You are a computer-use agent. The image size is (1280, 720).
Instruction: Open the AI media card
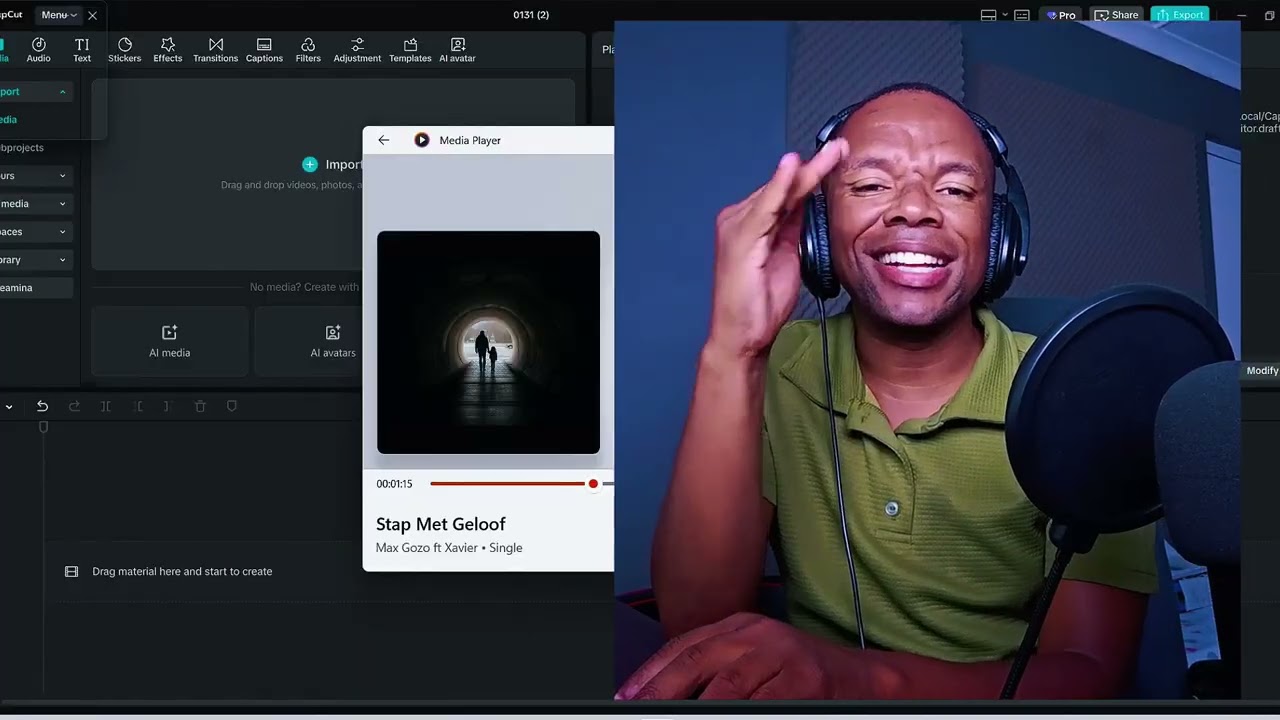point(169,341)
